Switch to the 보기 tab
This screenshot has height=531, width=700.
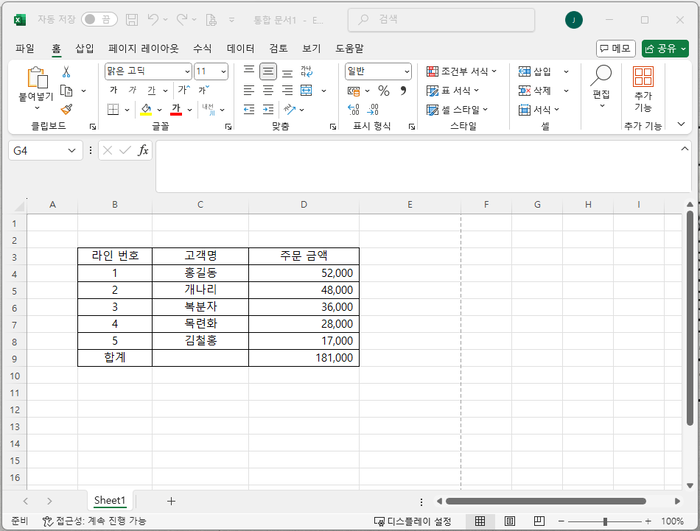pyautogui.click(x=311, y=48)
